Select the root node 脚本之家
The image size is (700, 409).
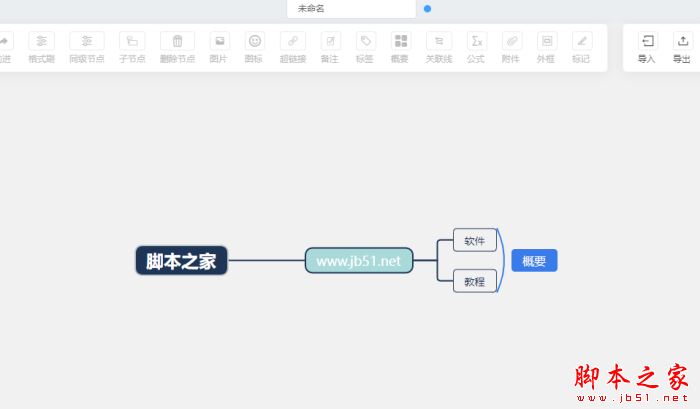pos(182,261)
